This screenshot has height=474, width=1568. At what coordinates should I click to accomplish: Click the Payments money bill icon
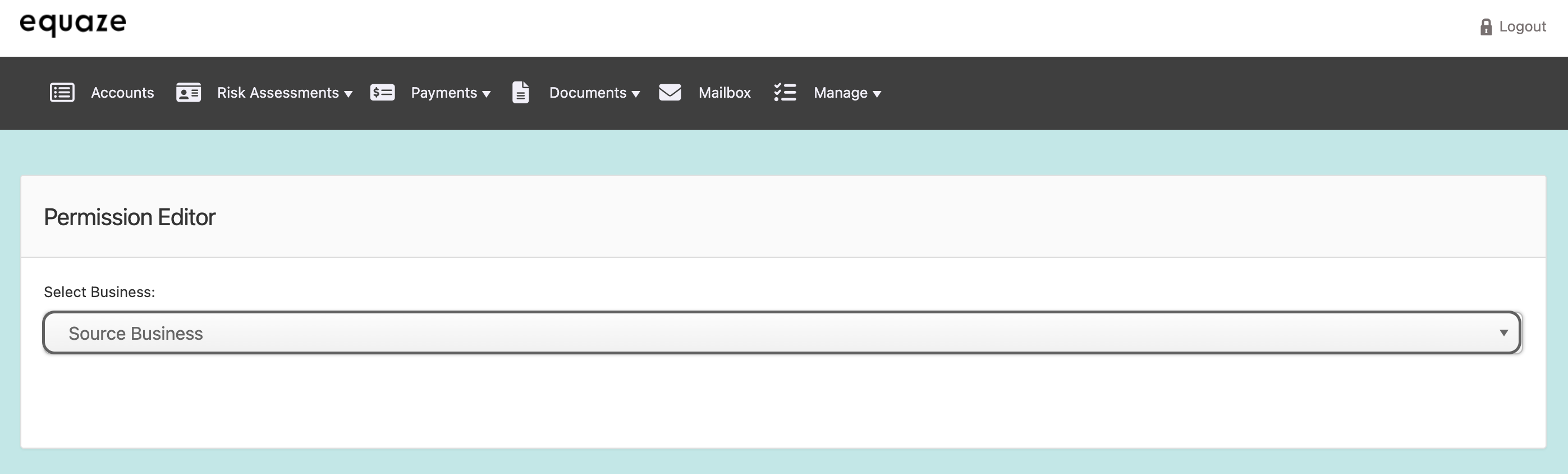(382, 93)
